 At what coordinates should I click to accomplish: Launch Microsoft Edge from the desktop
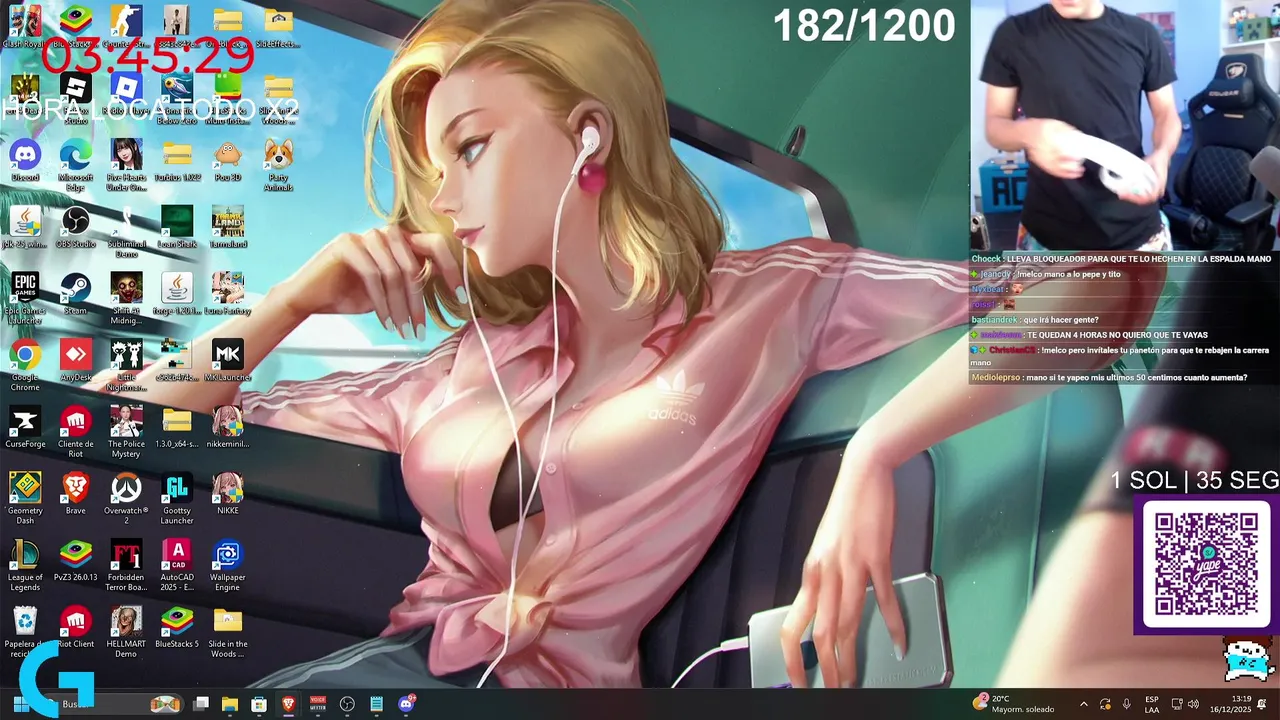tap(75, 165)
